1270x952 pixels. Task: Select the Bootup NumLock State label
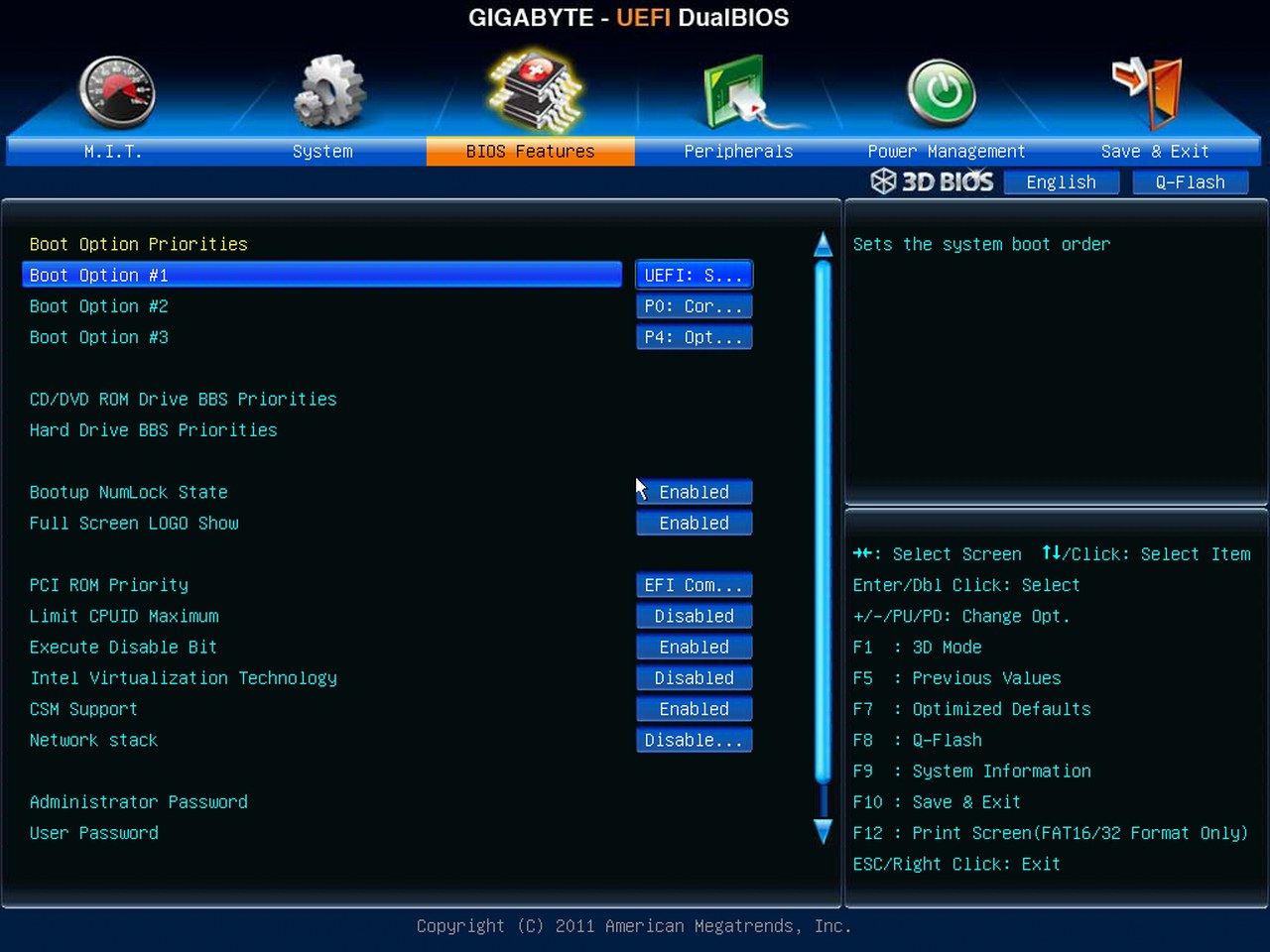129,492
